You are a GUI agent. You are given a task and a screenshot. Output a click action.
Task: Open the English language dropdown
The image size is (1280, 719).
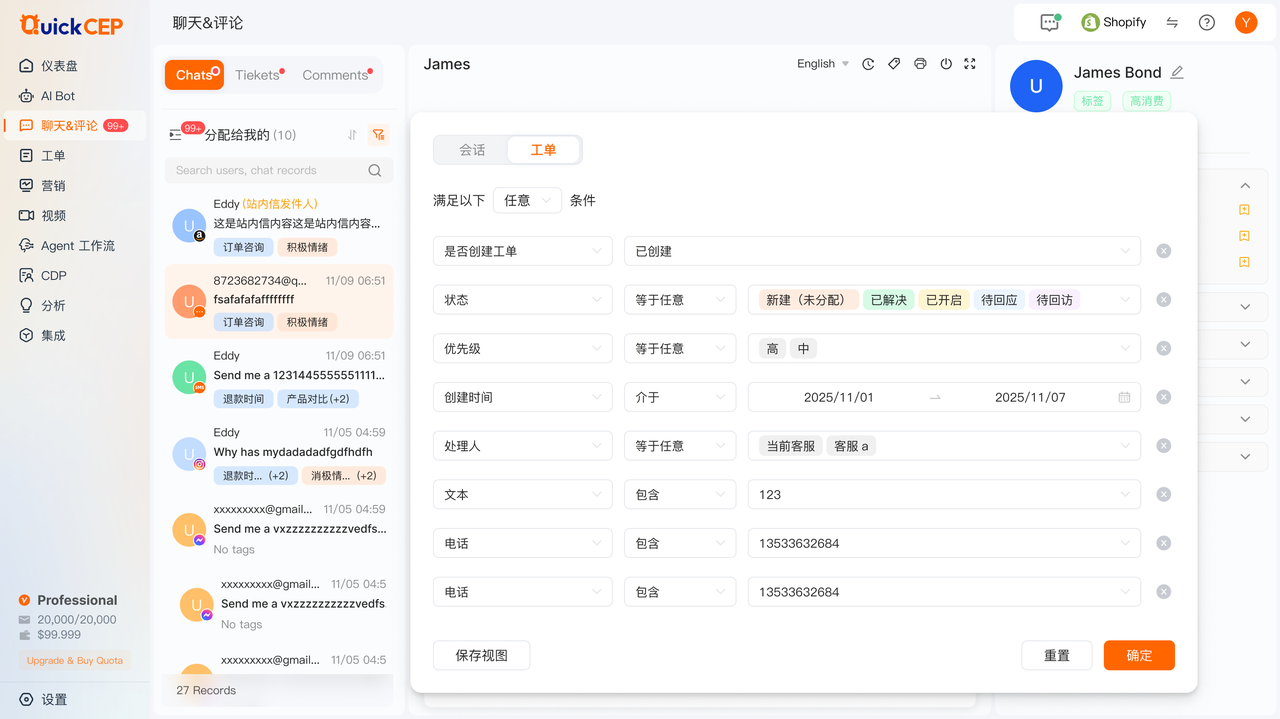pyautogui.click(x=822, y=64)
